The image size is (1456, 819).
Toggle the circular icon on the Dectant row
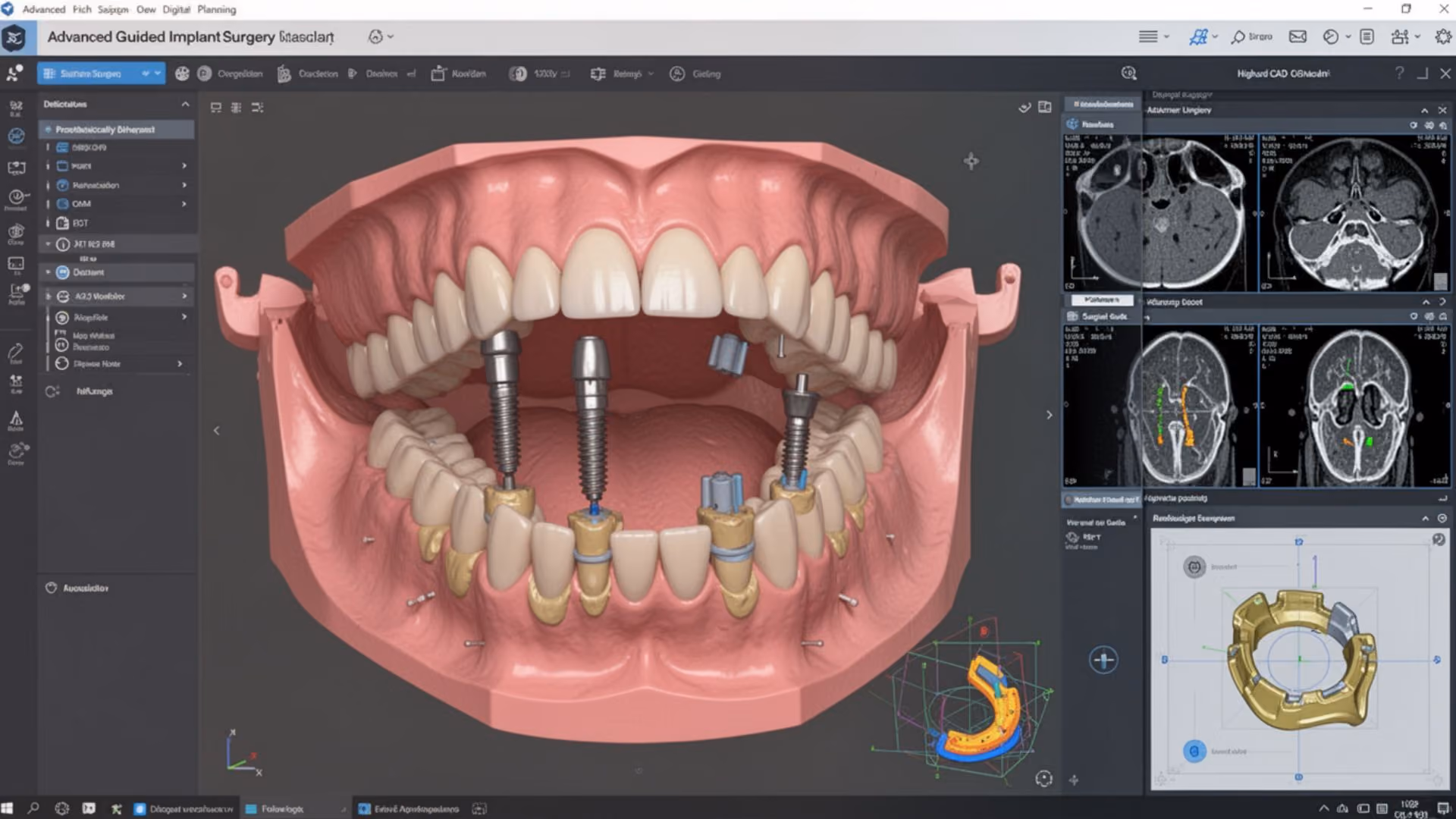click(63, 272)
